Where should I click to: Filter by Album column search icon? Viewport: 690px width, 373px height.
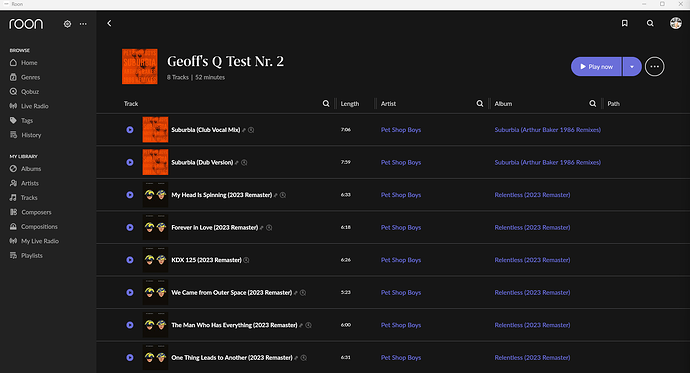(593, 103)
